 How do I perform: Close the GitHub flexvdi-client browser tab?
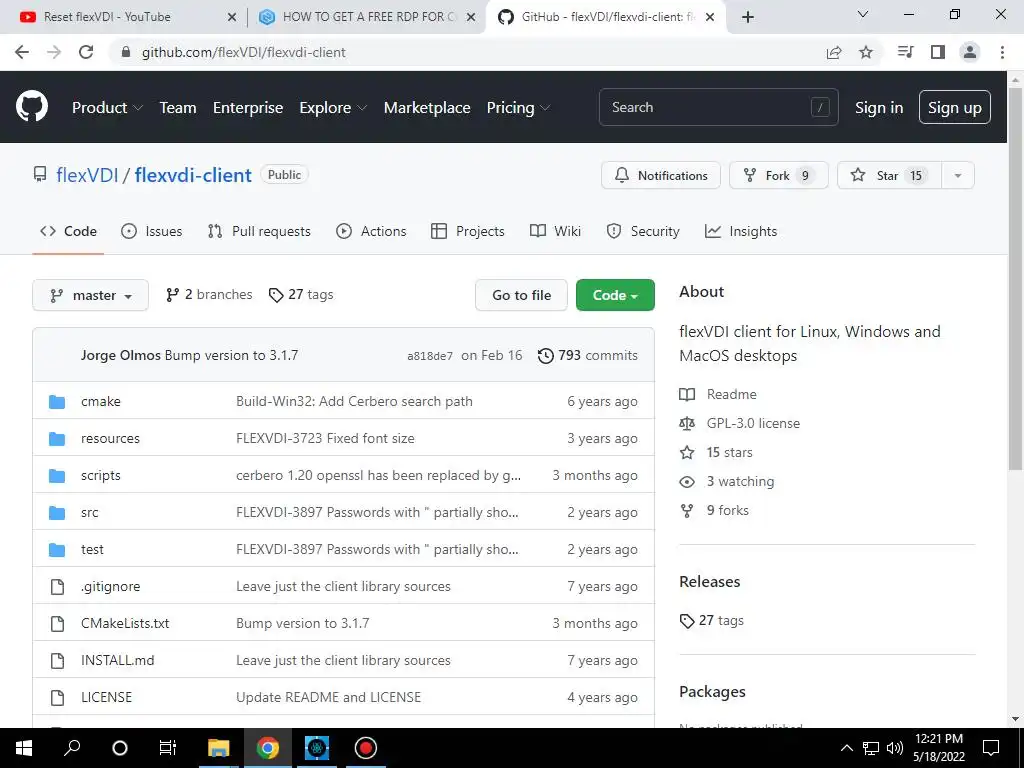pyautogui.click(x=711, y=17)
